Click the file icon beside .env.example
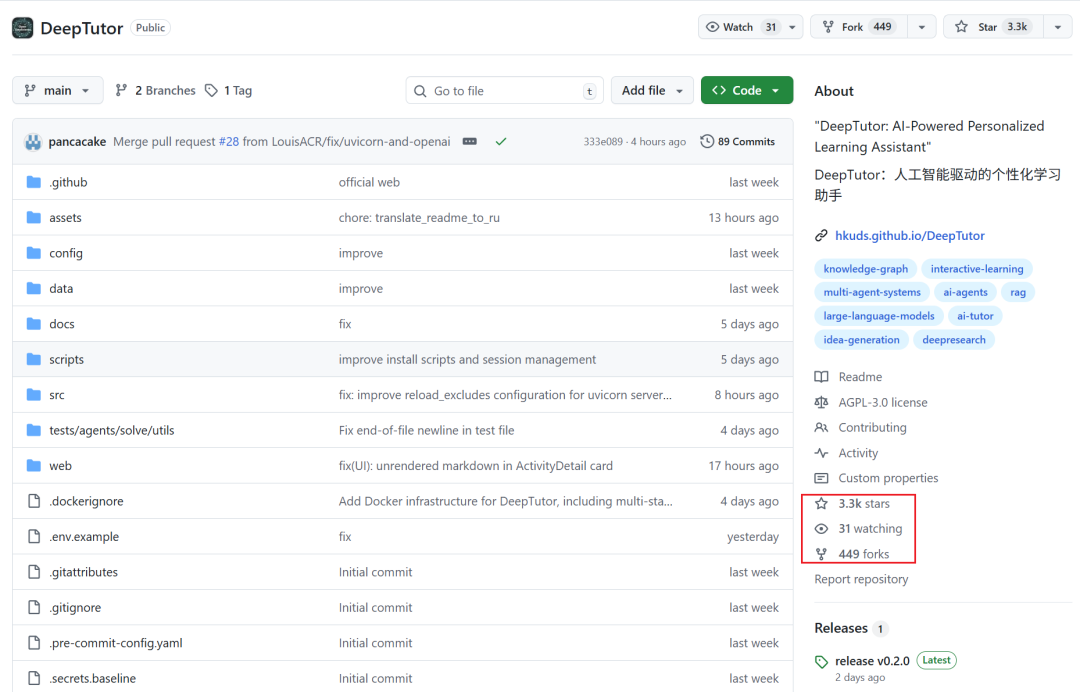The width and height of the screenshot is (1080, 692). (x=34, y=536)
